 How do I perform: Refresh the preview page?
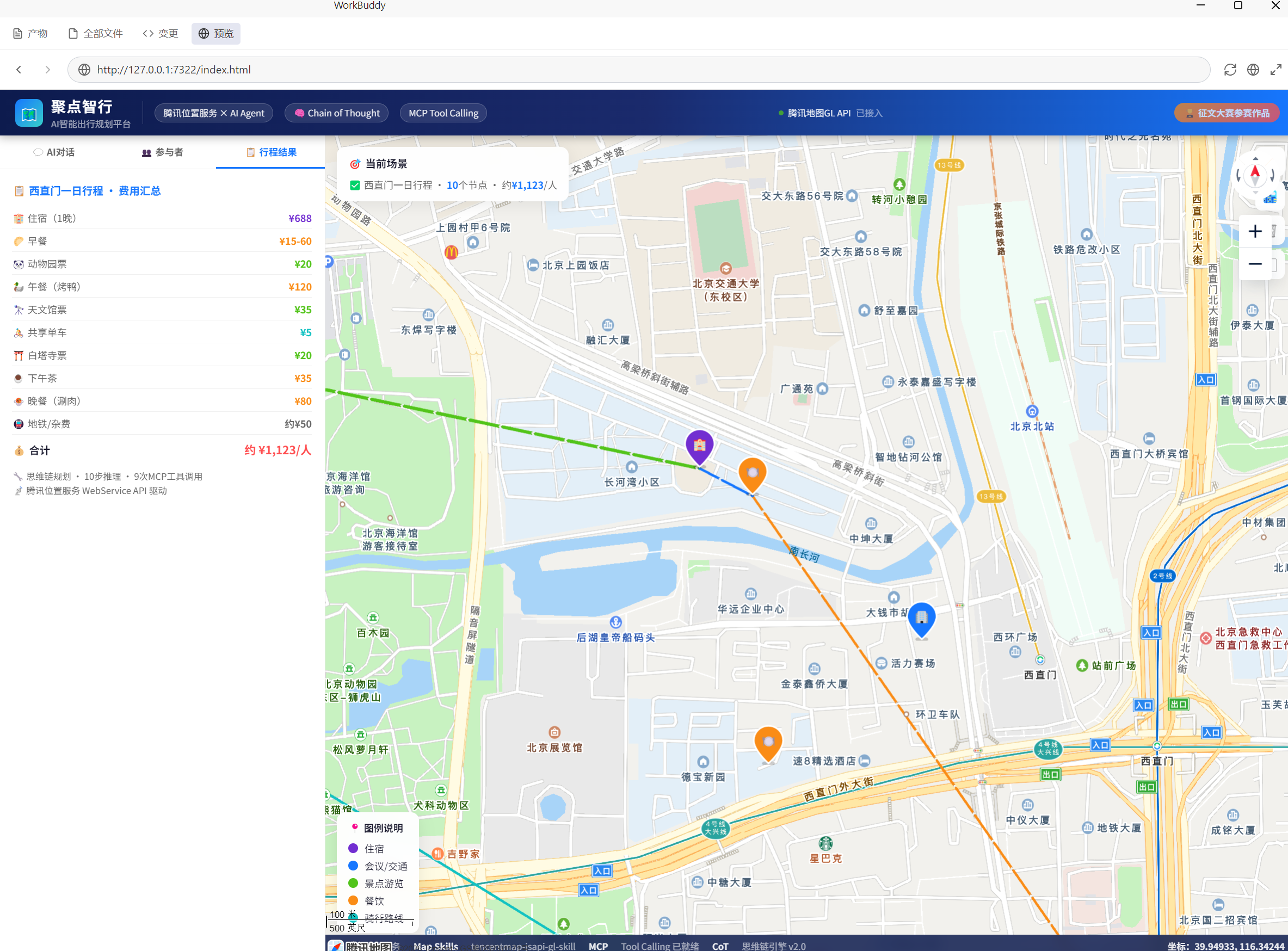pos(1230,70)
